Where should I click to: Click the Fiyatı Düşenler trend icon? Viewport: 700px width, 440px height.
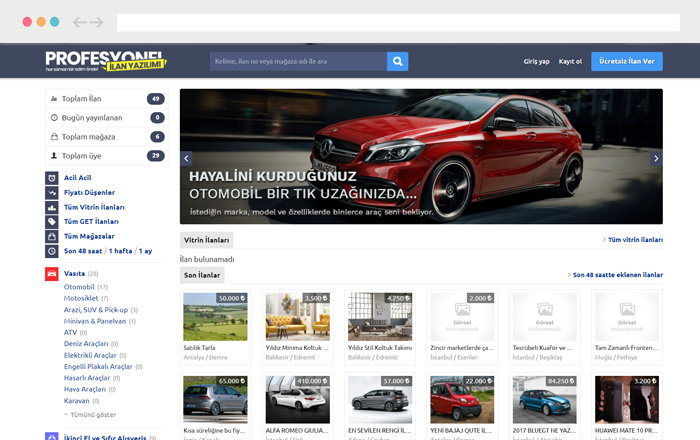[x=52, y=193]
